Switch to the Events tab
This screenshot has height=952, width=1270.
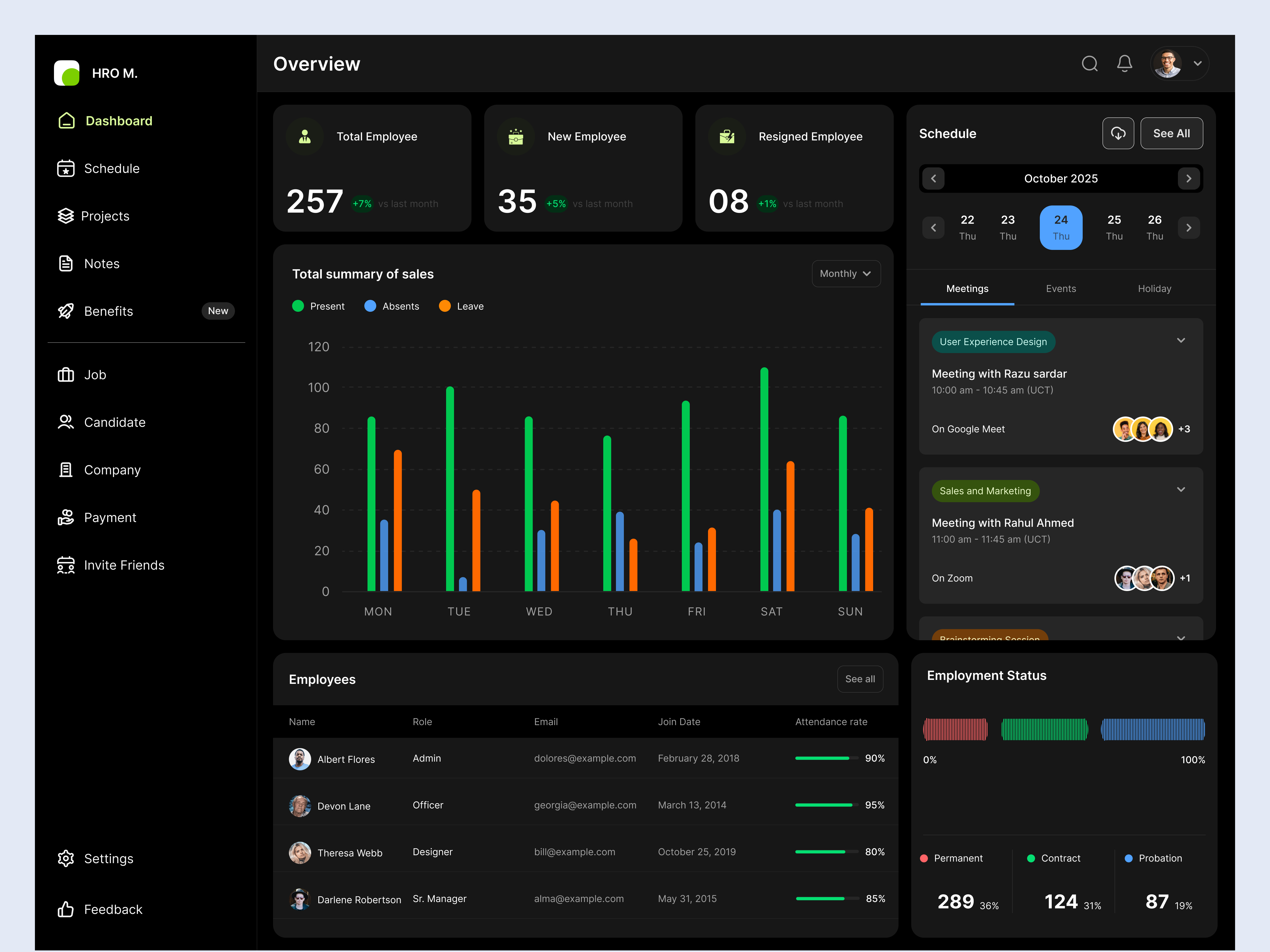[1060, 289]
